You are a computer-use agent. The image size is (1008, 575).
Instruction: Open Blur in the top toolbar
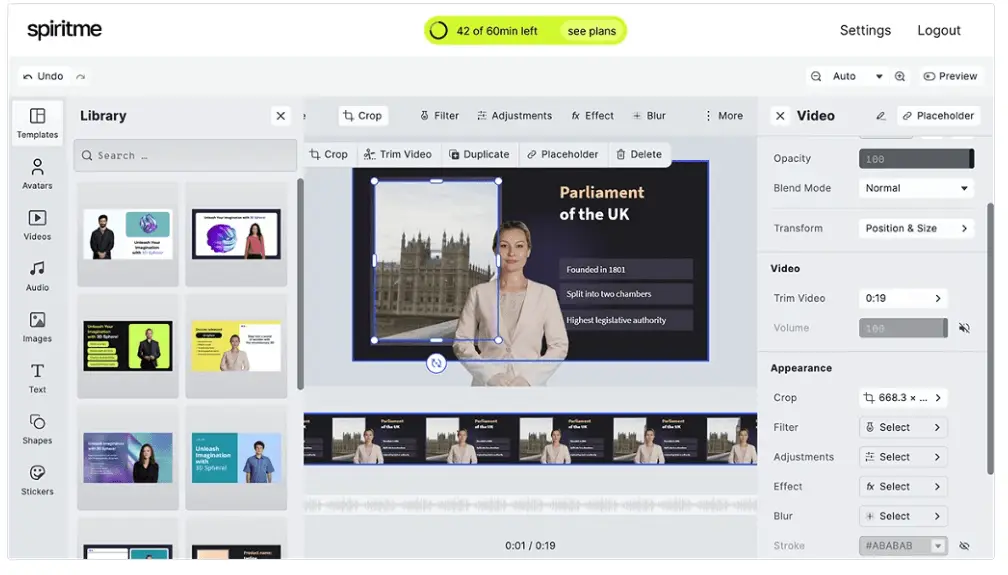point(649,116)
